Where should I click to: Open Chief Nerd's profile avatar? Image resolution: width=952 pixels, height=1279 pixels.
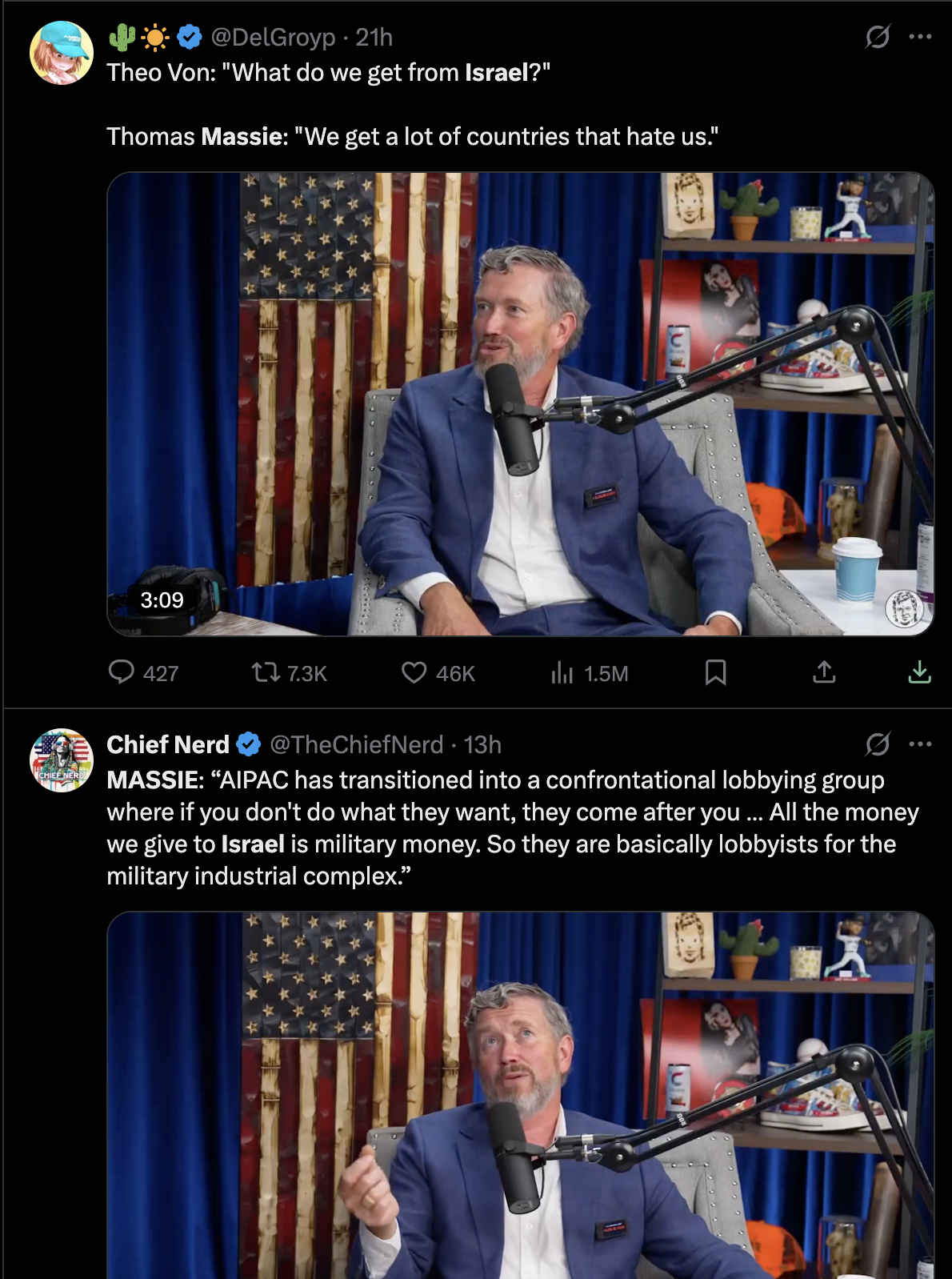tap(62, 760)
